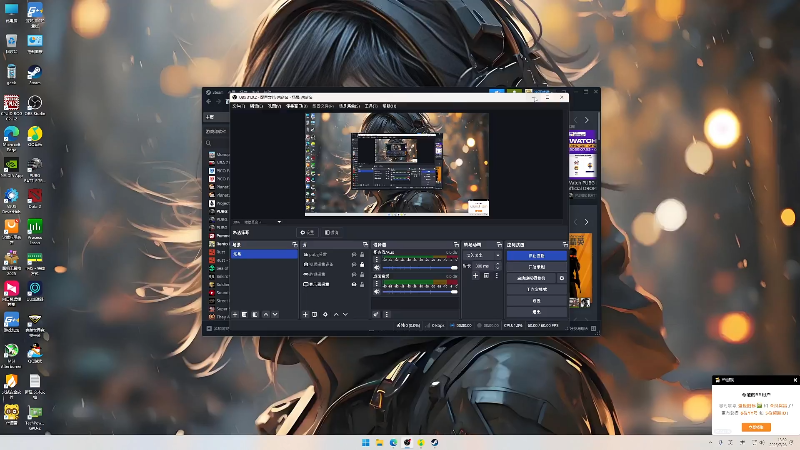
Task: Toggle lock on the bottom source row
Action: coord(362,284)
